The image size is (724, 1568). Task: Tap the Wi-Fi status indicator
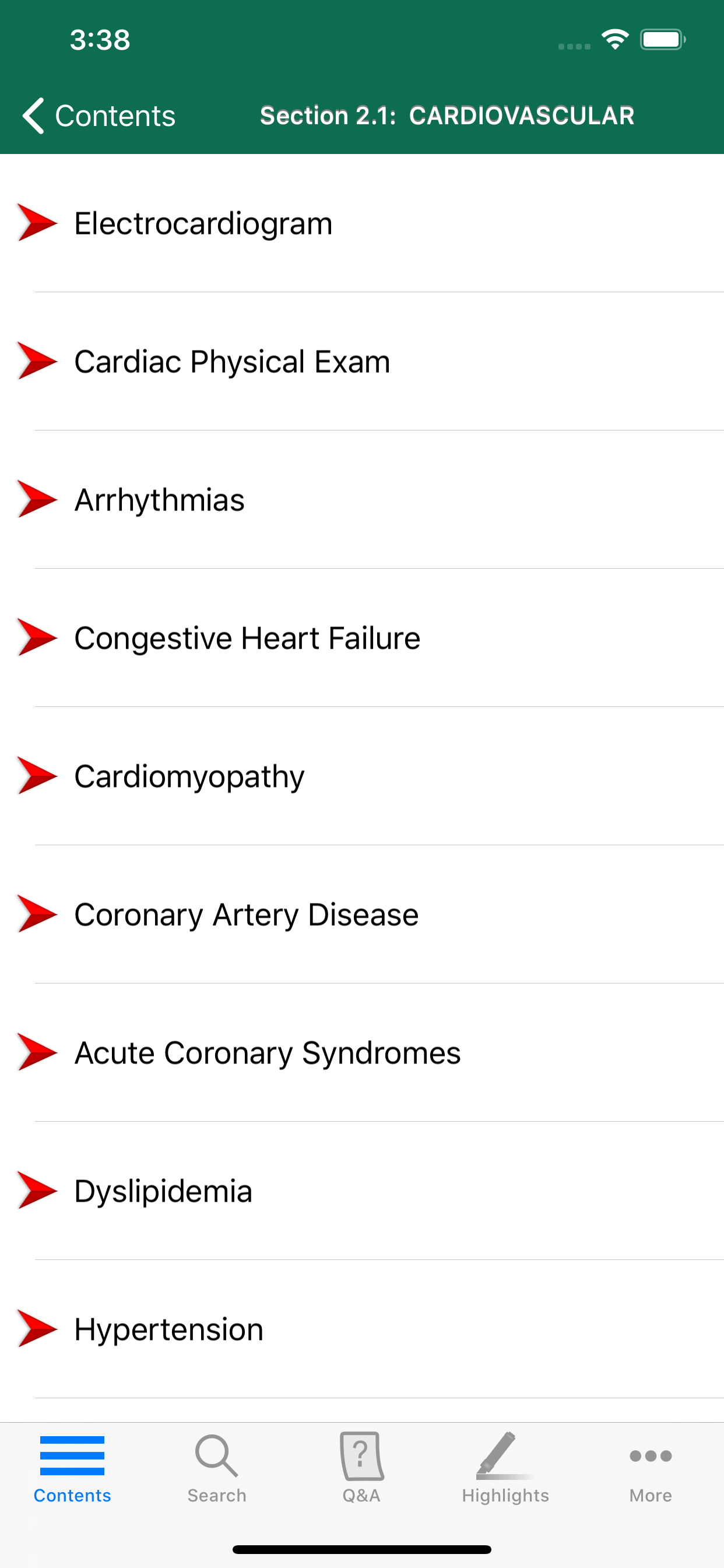coord(614,40)
